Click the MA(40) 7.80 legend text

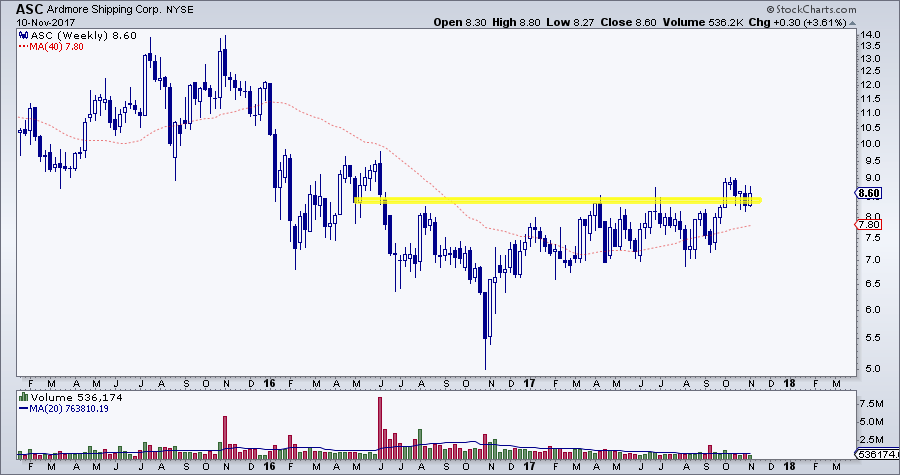(x=57, y=46)
